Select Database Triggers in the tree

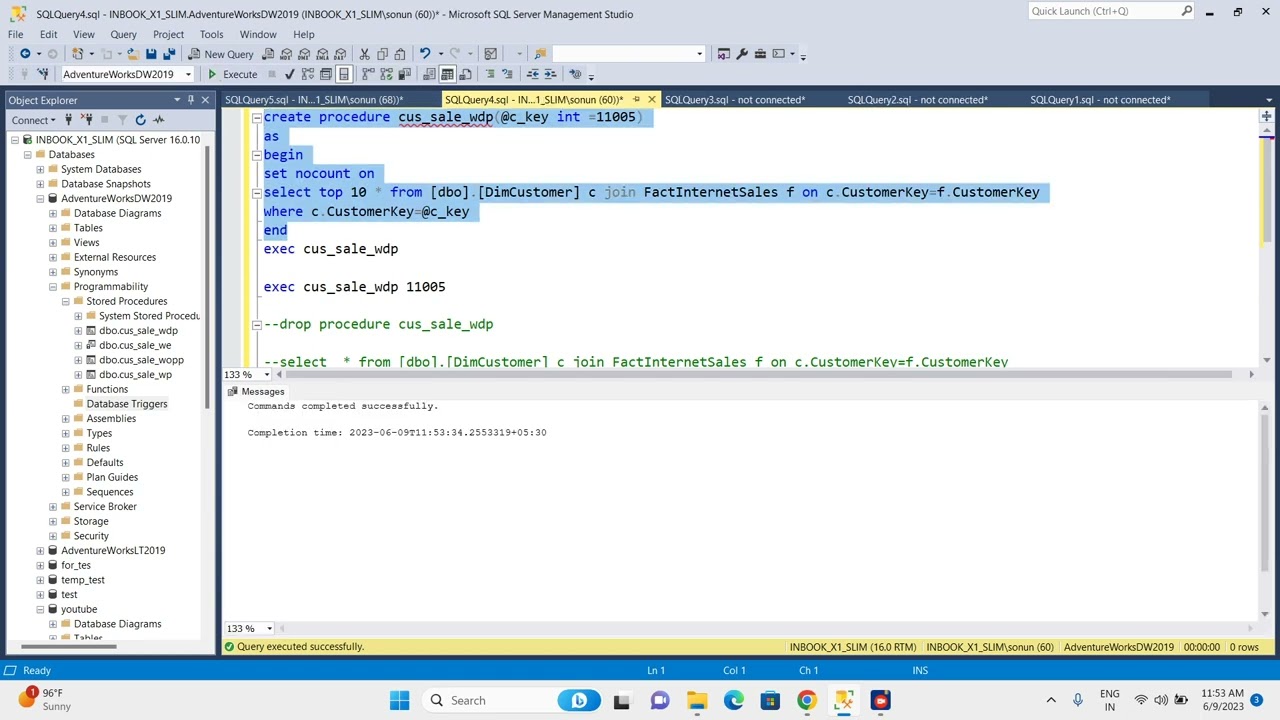tap(127, 404)
